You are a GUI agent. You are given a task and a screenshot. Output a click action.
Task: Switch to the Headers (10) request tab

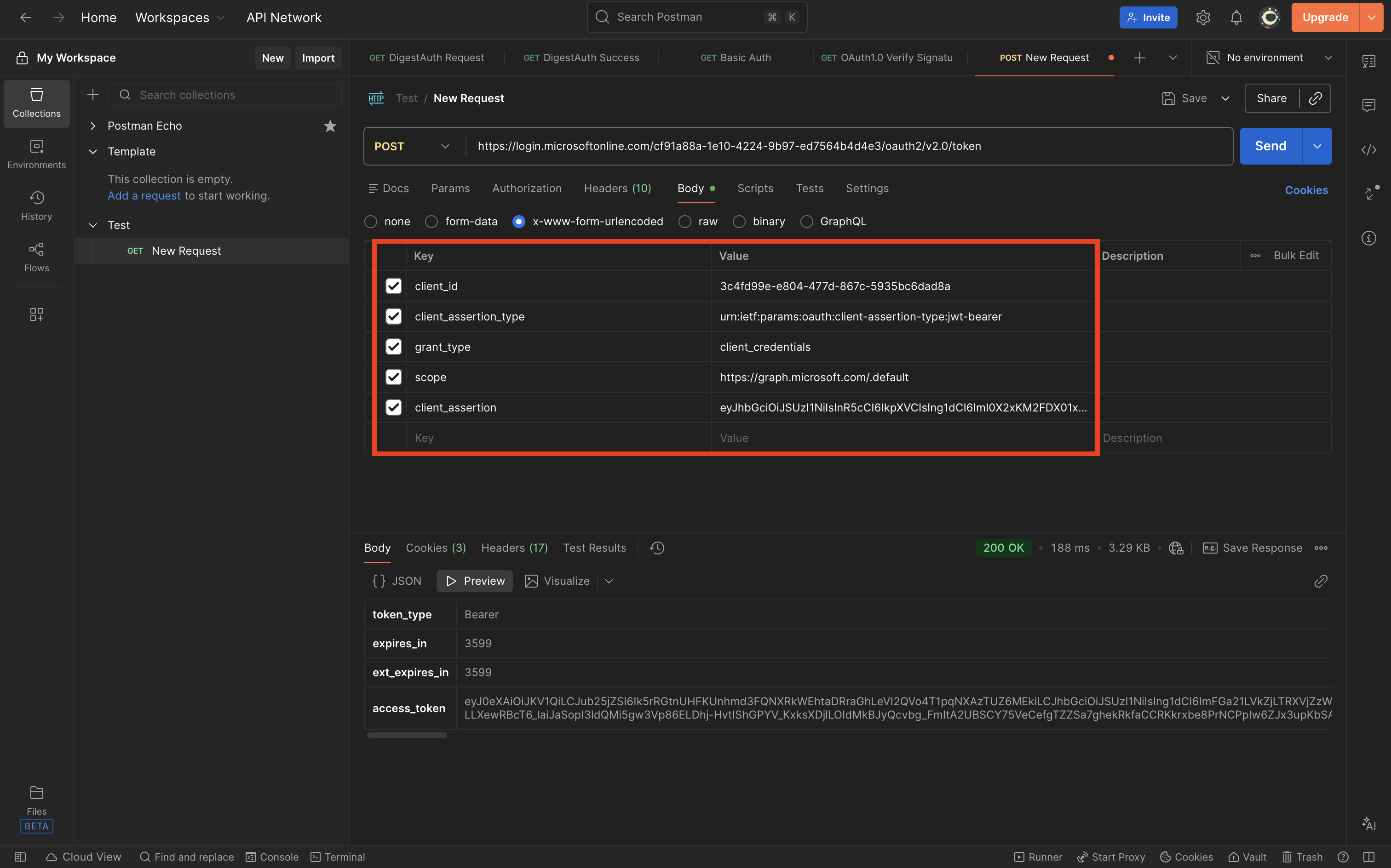pos(617,188)
